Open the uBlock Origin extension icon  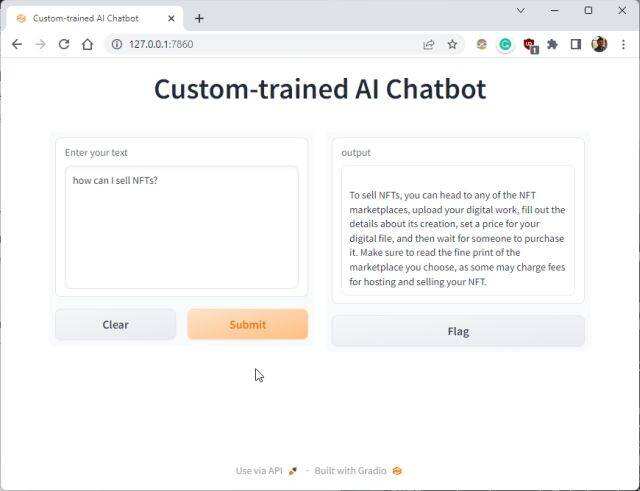point(530,44)
